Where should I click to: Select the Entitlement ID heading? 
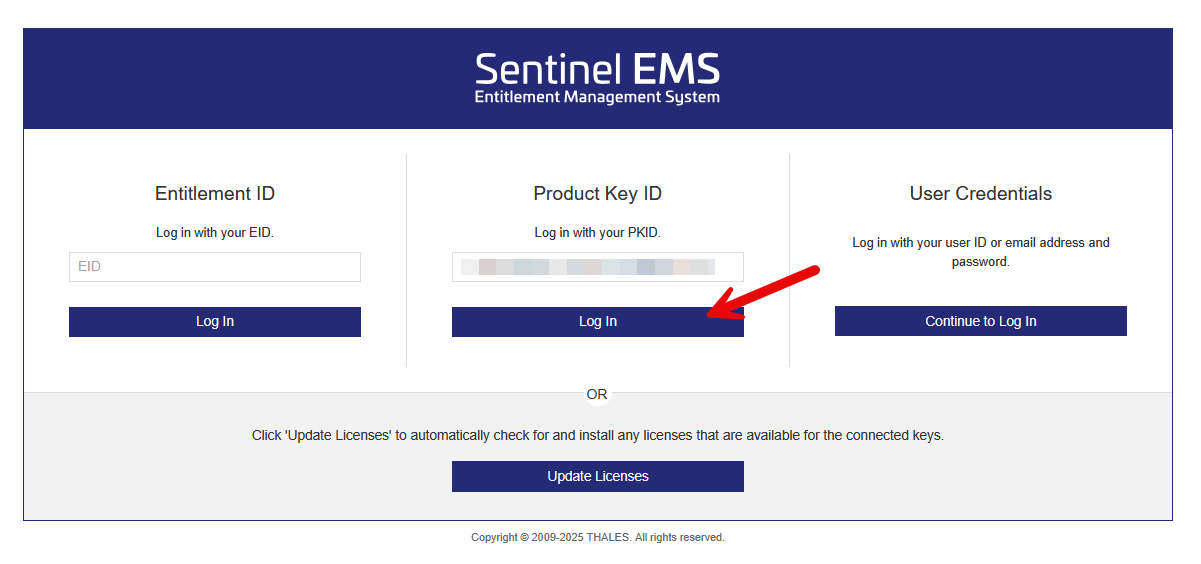click(x=215, y=194)
